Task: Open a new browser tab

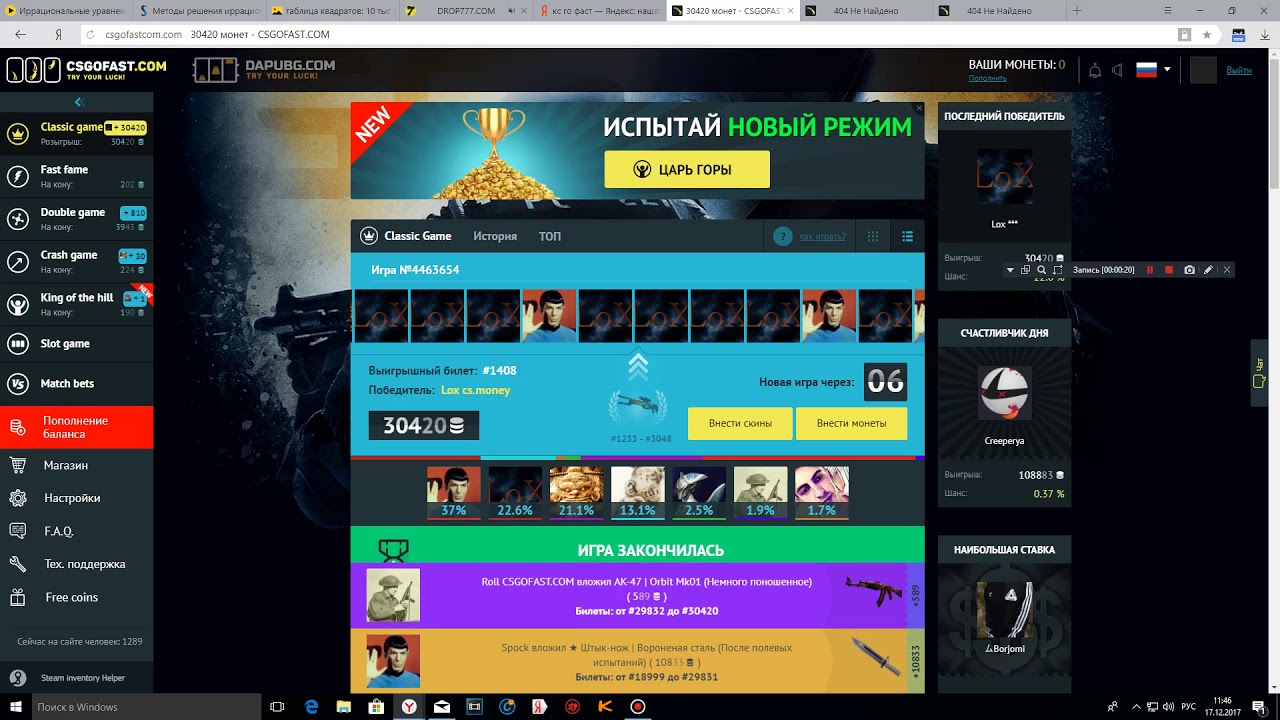Action: click(1077, 11)
